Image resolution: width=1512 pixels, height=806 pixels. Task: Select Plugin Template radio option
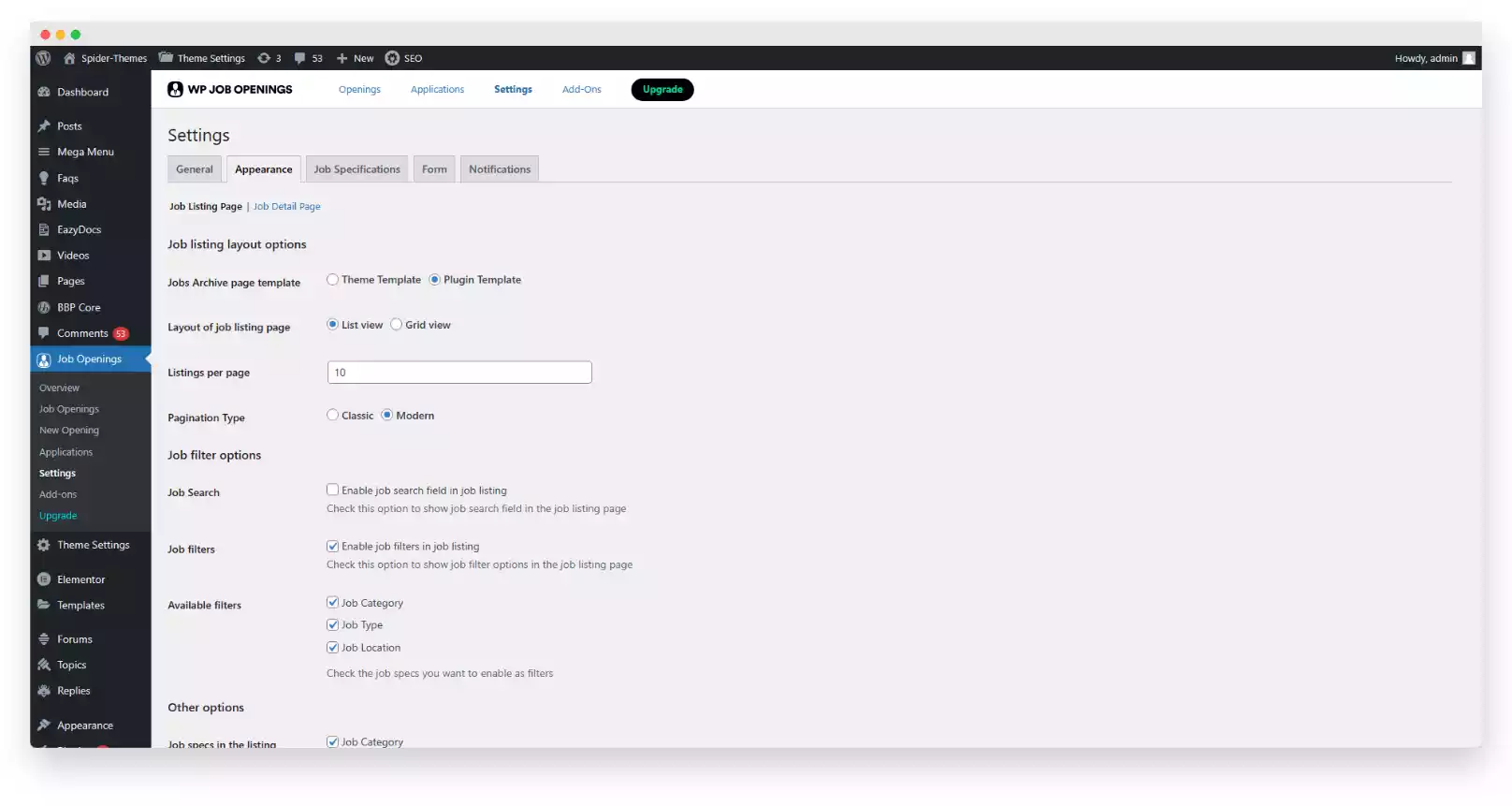tap(434, 280)
